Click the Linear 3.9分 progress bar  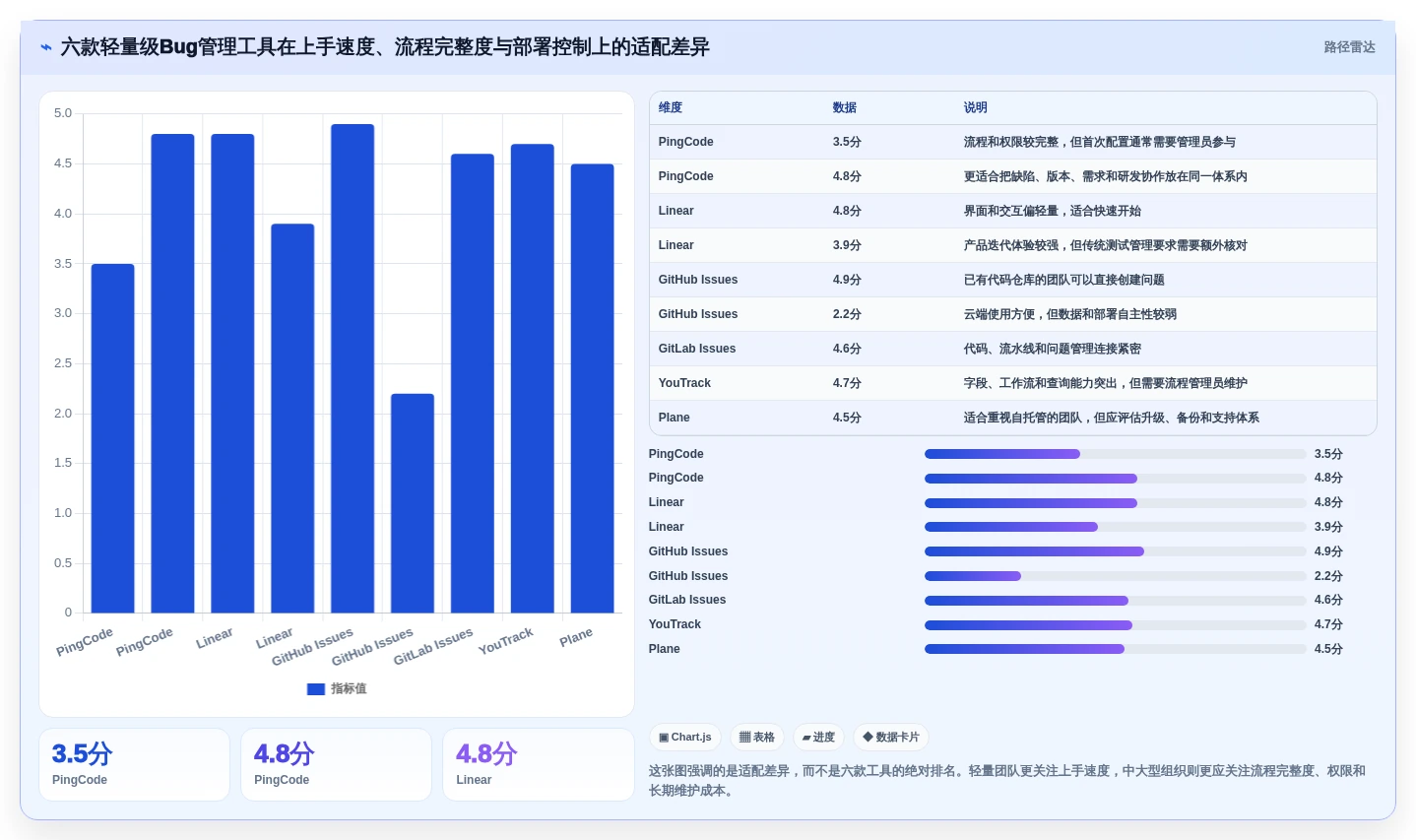point(1116,527)
